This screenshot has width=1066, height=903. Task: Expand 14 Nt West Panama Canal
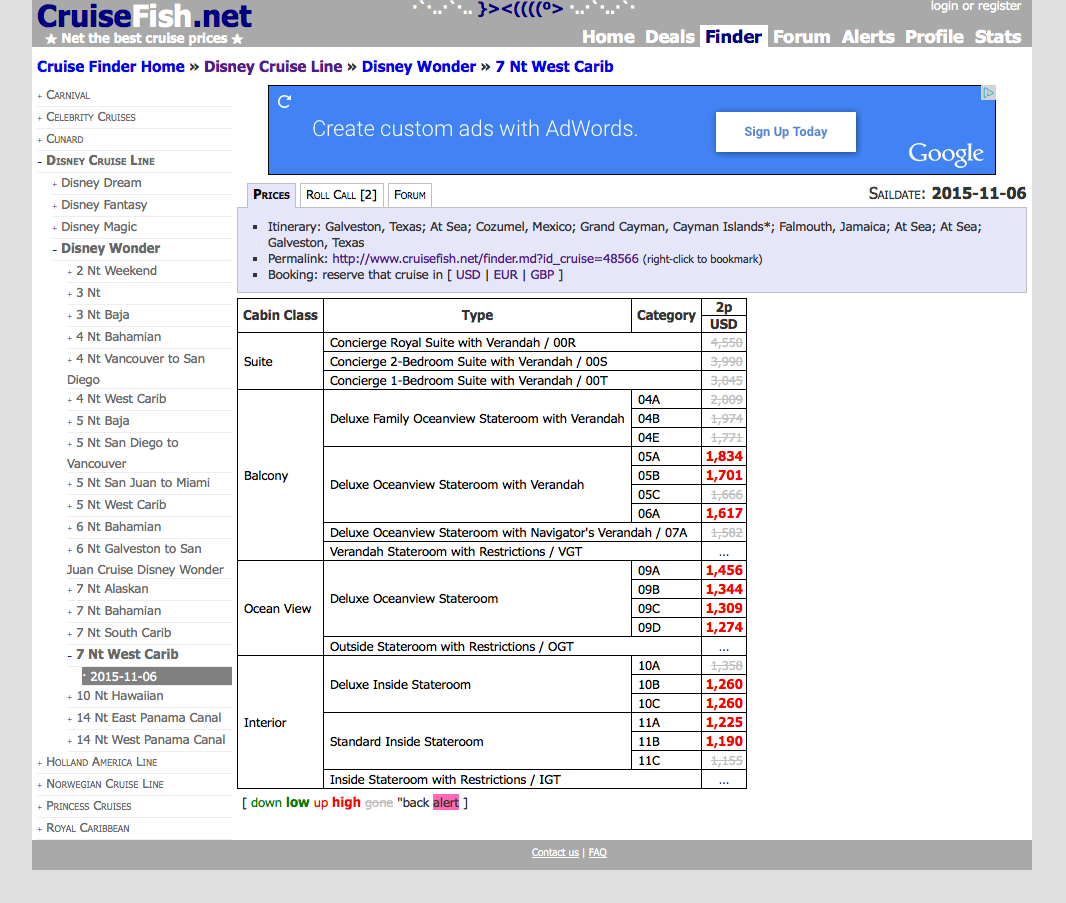pyautogui.click(x=151, y=740)
